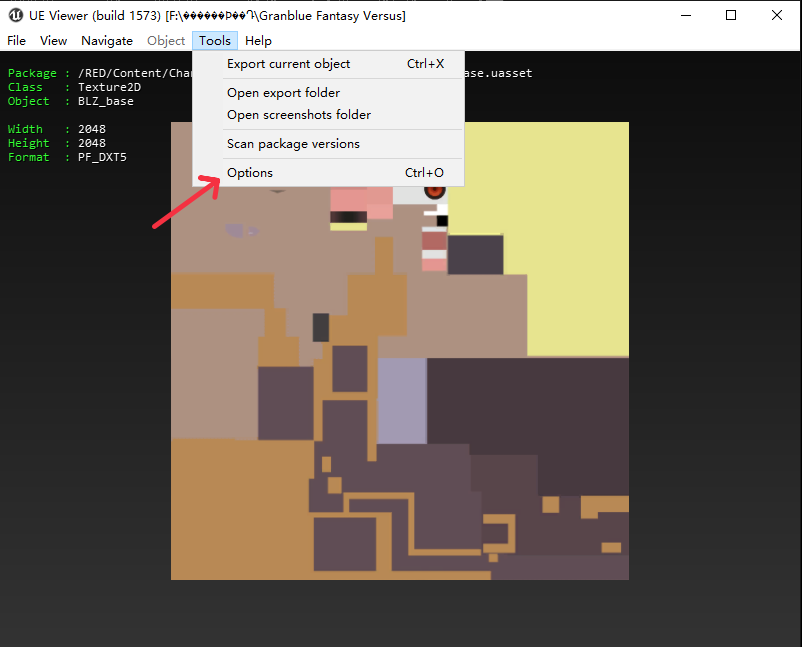The image size is (802, 647).
Task: Click the Package path text
Action: [135, 73]
